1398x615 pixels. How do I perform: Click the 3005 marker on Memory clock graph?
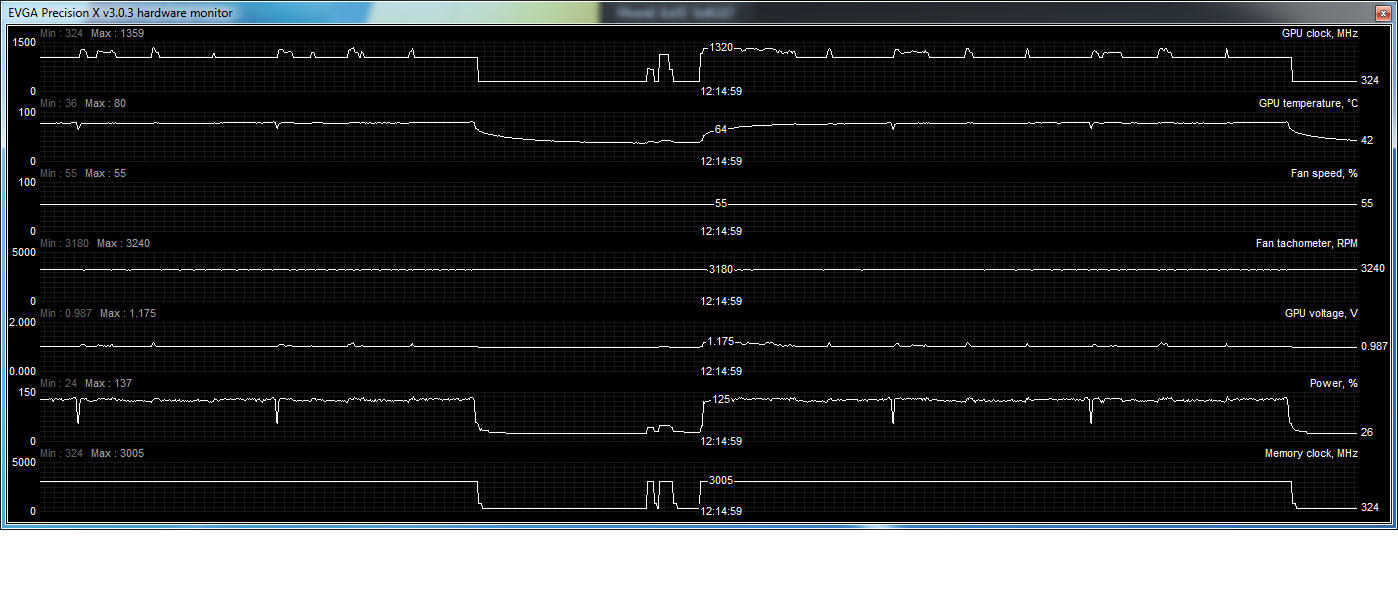point(721,481)
